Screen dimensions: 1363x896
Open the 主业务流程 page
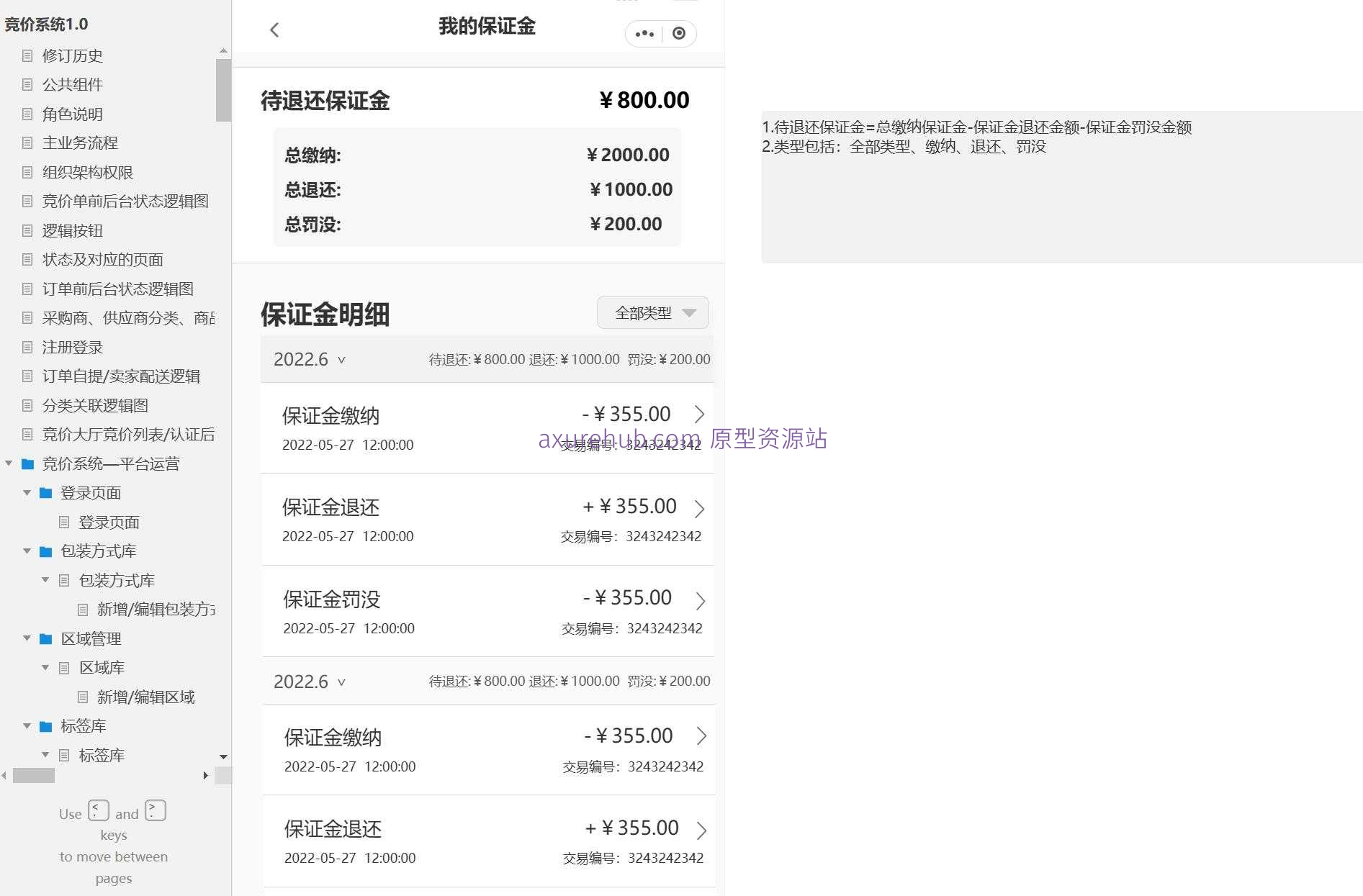click(x=80, y=142)
